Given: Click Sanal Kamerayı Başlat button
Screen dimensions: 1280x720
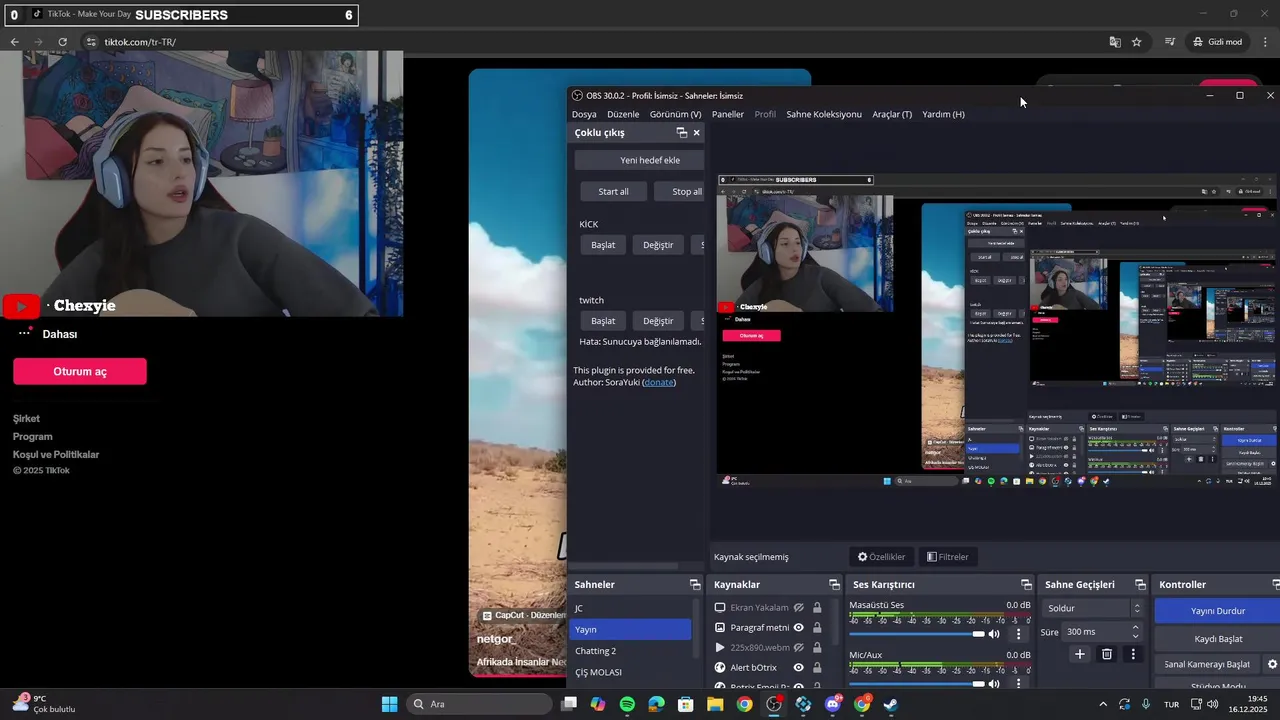Looking at the screenshot, I should point(1207,664).
